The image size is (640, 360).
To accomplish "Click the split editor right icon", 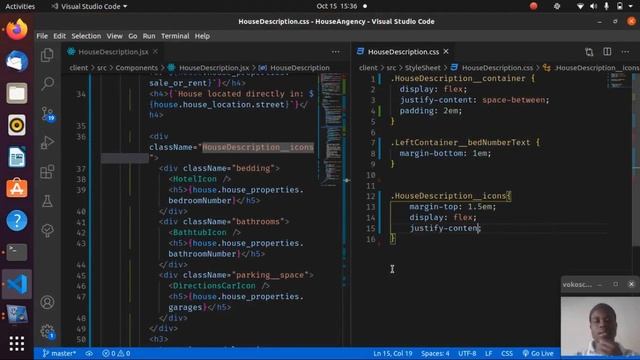I will 607,52.
